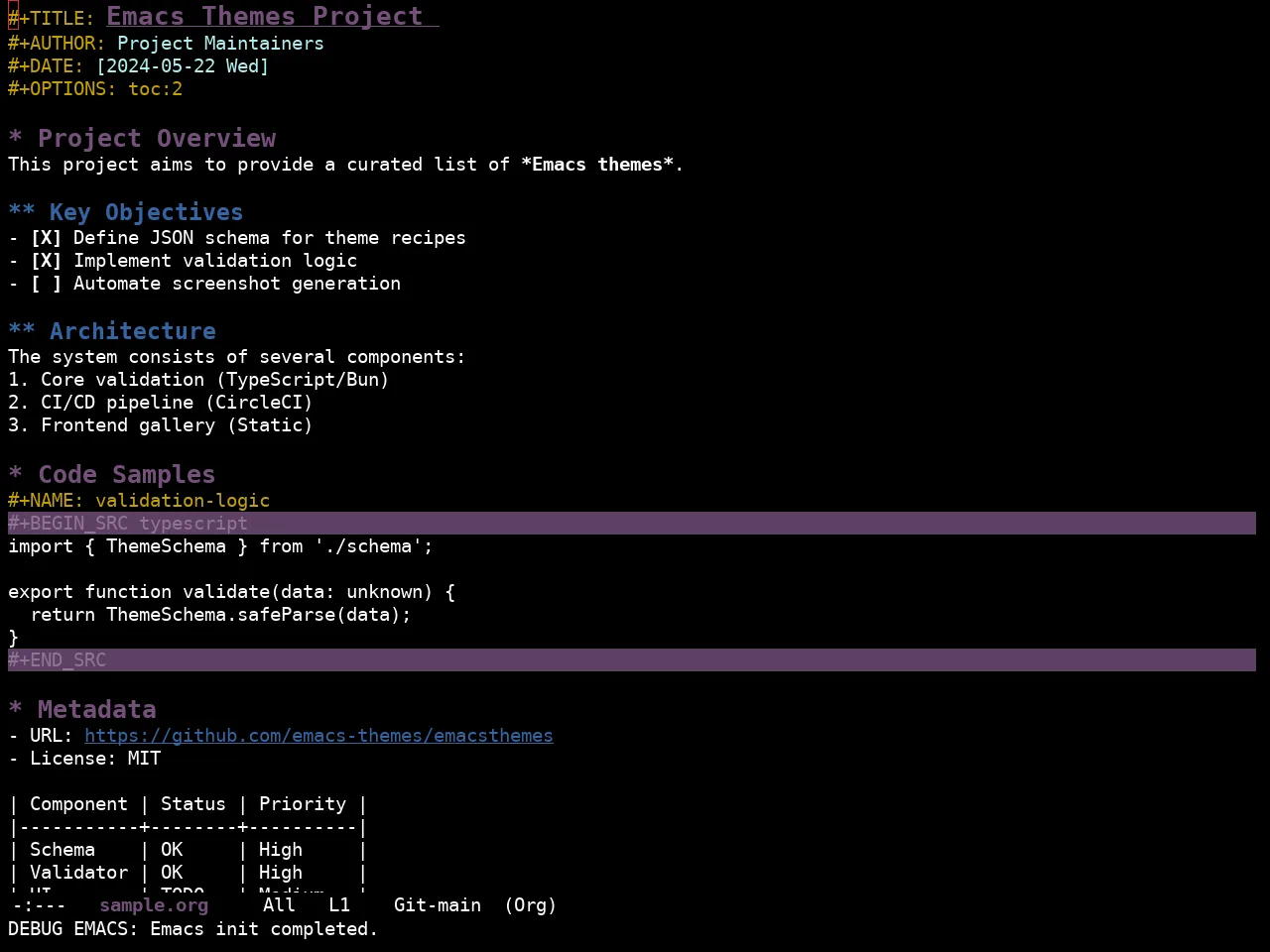The height and width of the screenshot is (952, 1270).
Task: Click the Component table header cell
Action: pos(78,804)
